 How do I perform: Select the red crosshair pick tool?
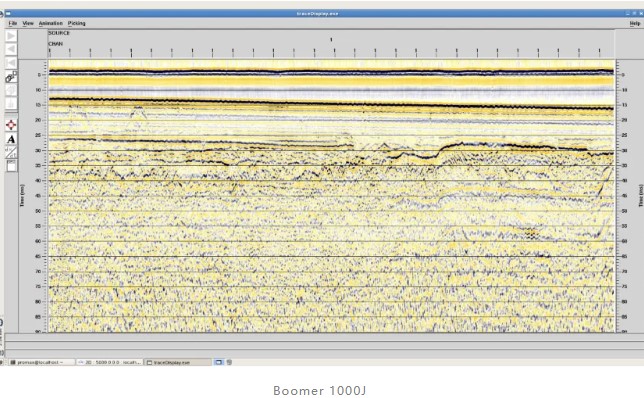(x=11, y=125)
